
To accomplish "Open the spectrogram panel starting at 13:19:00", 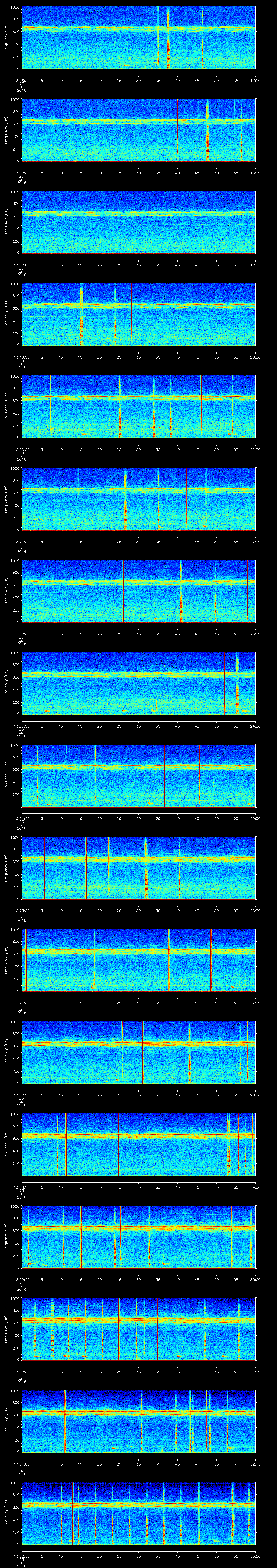I will click(139, 314).
